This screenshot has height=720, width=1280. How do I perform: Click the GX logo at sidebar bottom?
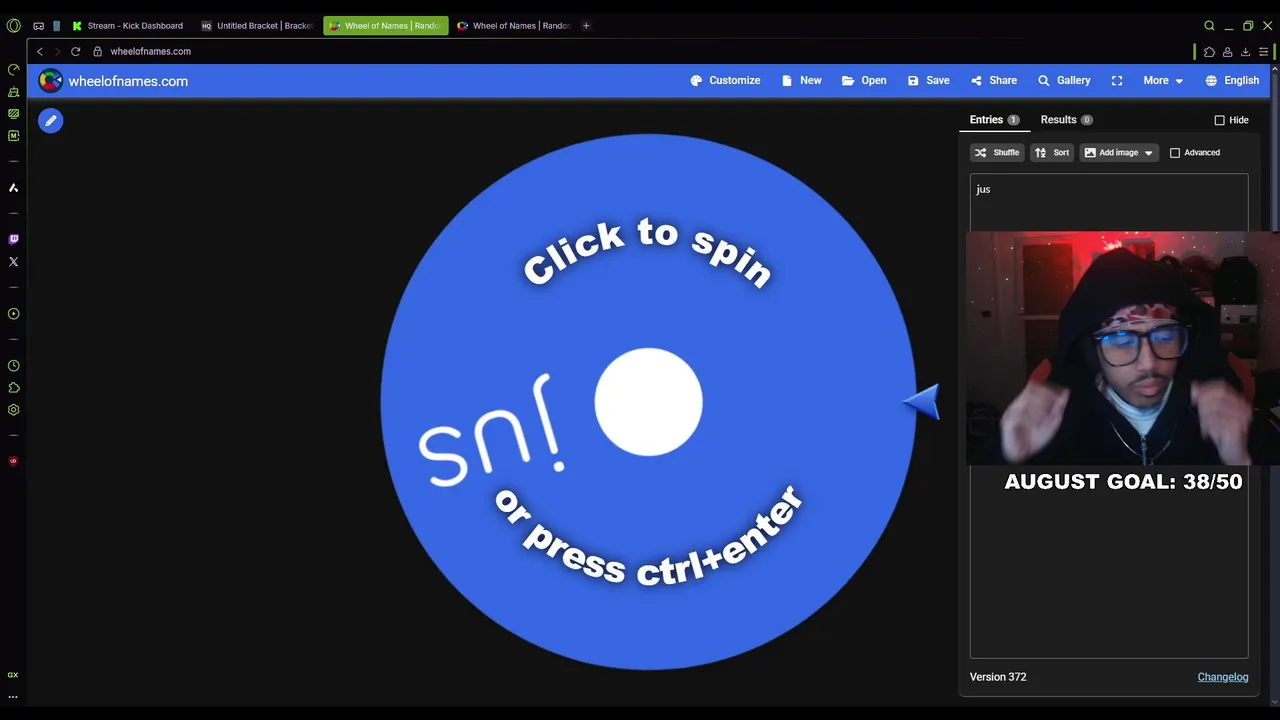(13, 675)
